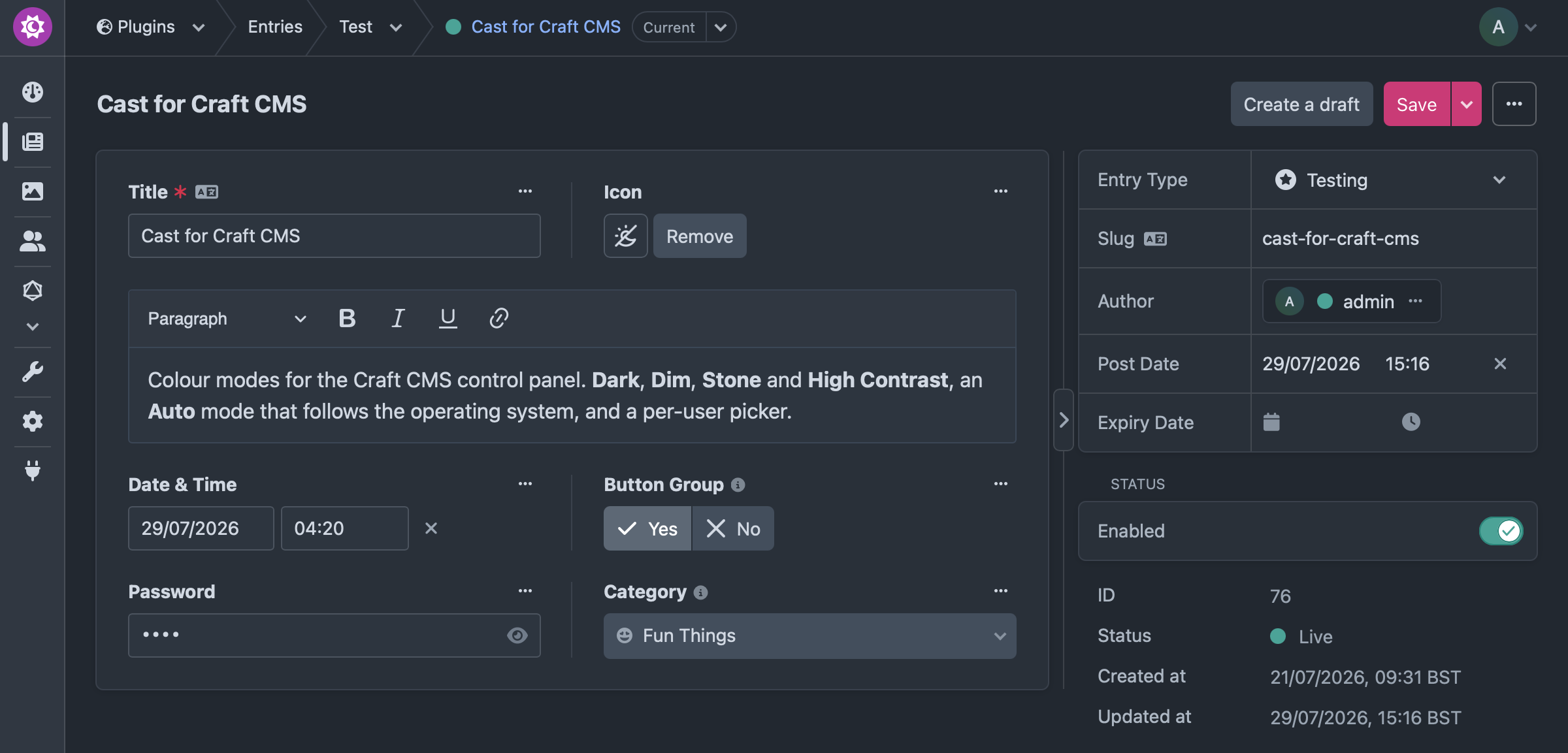The image size is (1568, 753).
Task: Open Plugin Store plug sidebar icon
Action: (x=33, y=471)
